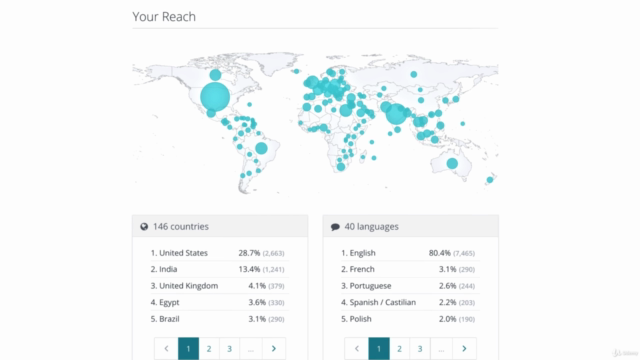Open page 3 of the countries list
Screen dimensions: 640x360
229,349
